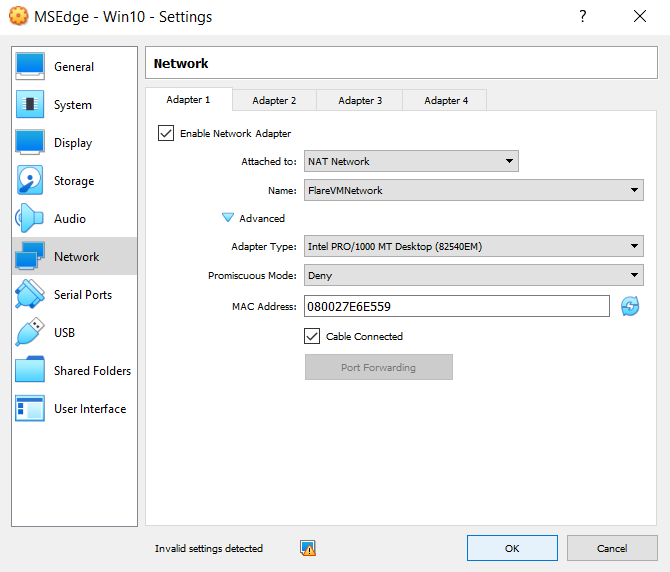The height and width of the screenshot is (572, 670).
Task: Click the OK button
Action: click(512, 548)
